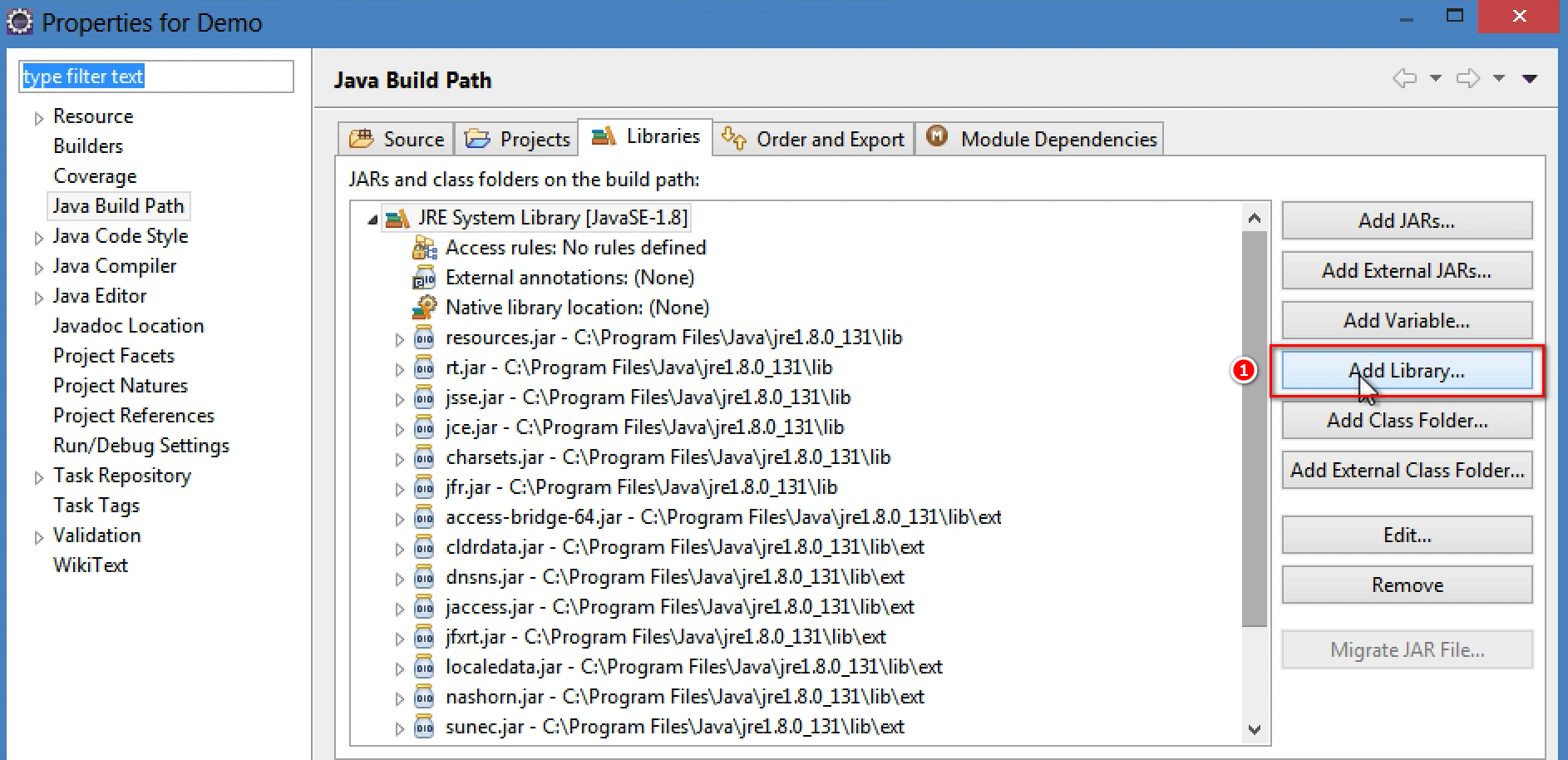
Task: Expand the Java Compiler category
Action: click(38, 268)
